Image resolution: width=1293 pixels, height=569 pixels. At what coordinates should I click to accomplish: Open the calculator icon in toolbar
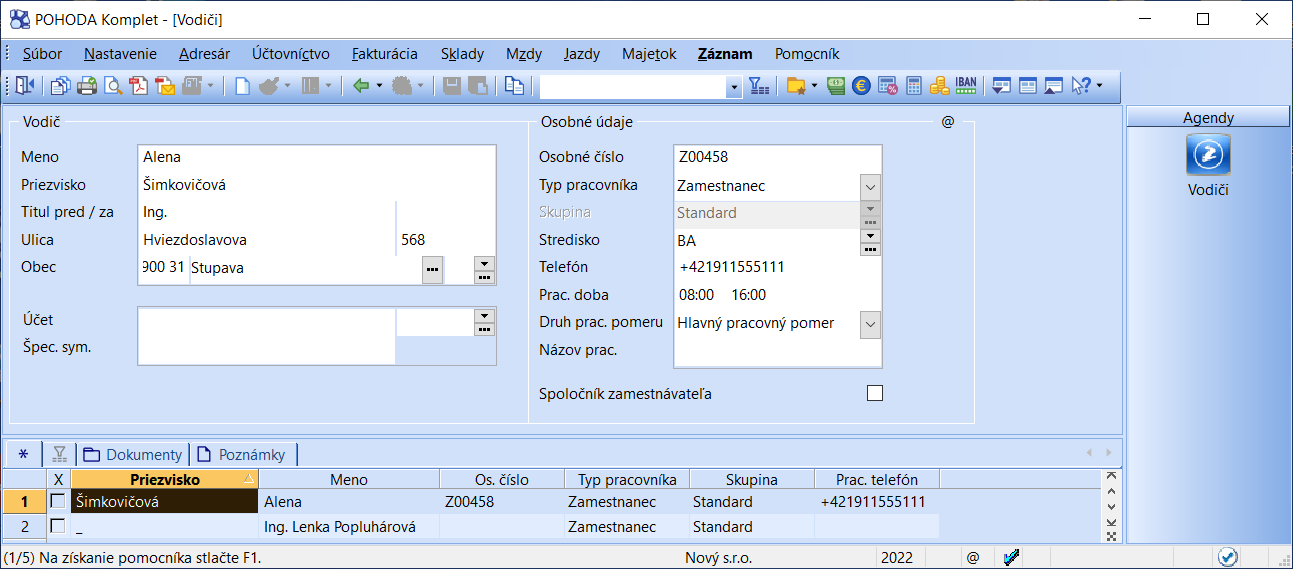(x=913, y=86)
